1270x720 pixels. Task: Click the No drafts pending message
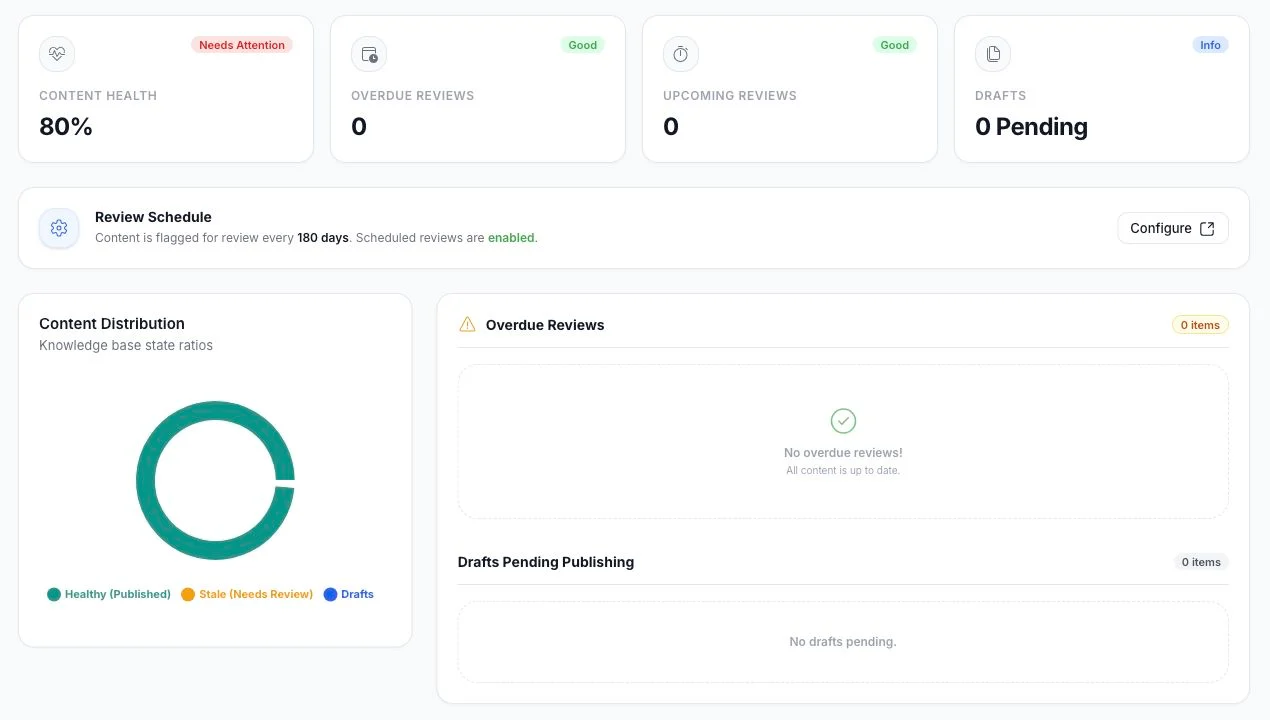click(x=843, y=642)
